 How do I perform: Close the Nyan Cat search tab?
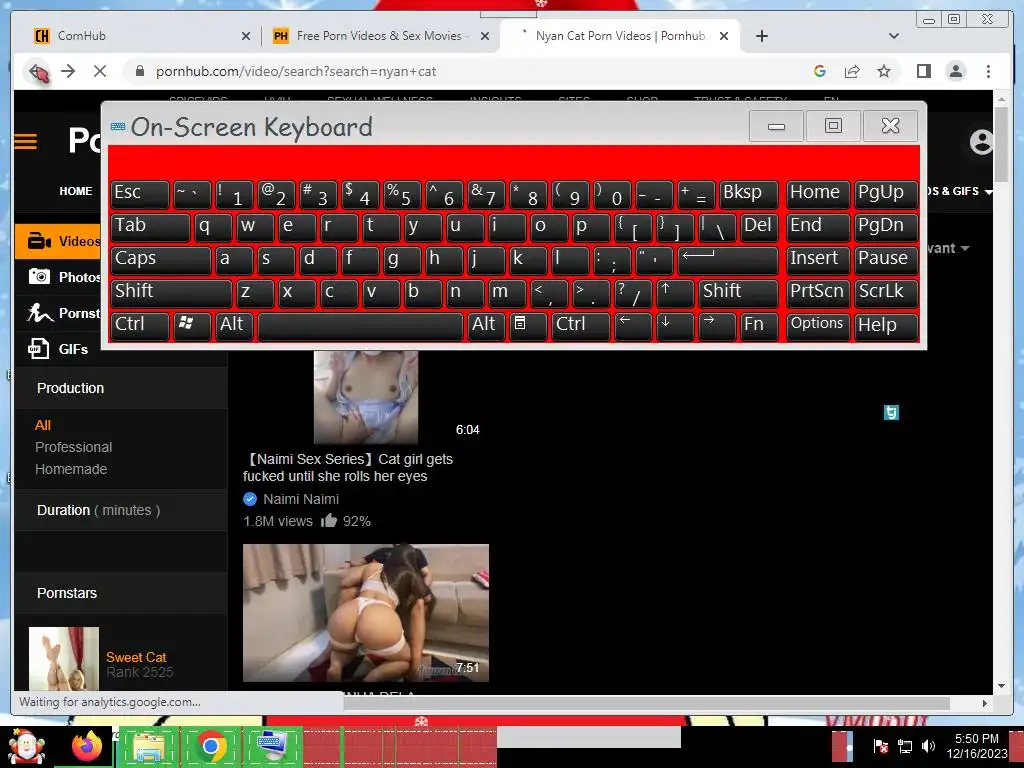pyautogui.click(x=724, y=36)
